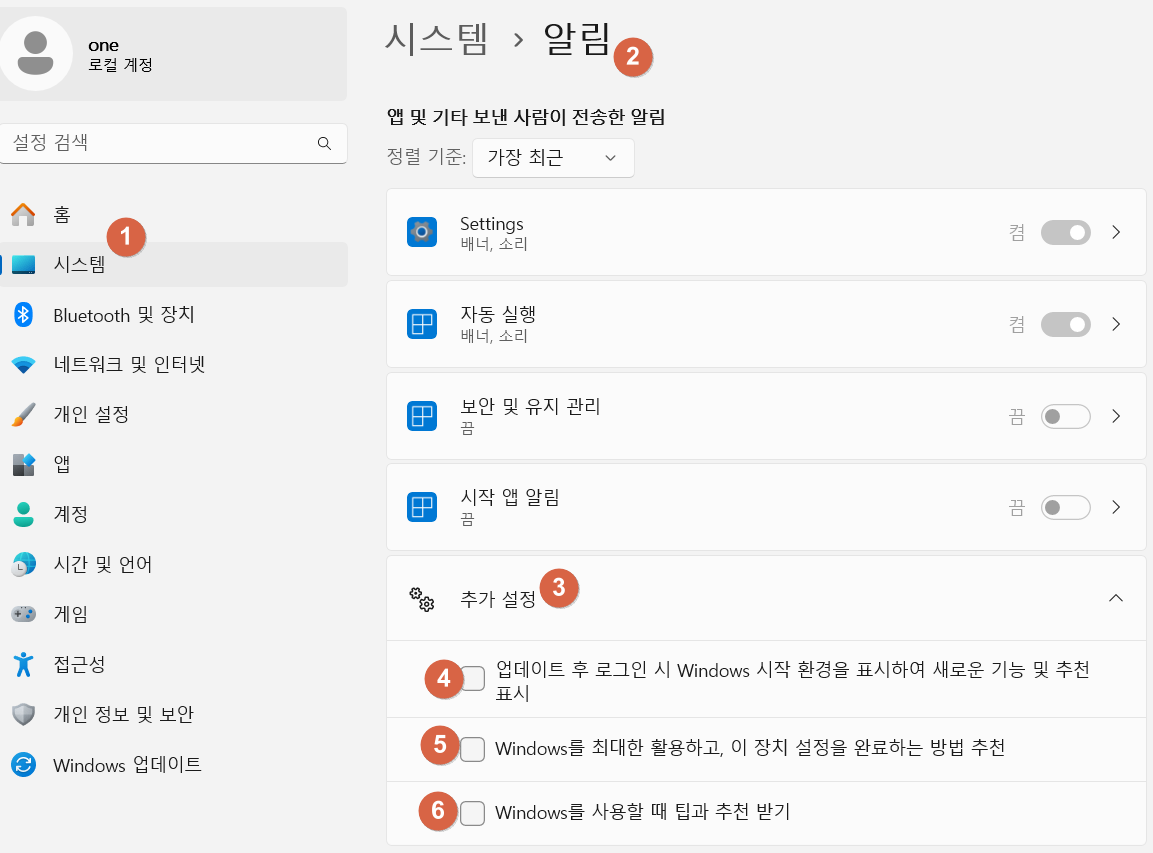Collapse the 추가 설정 section
This screenshot has height=853, width=1153.
(x=1116, y=598)
